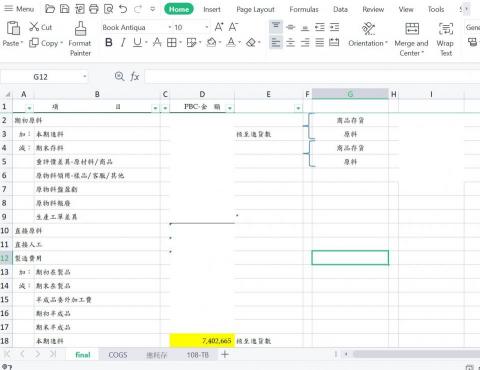
Task: Toggle left text alignment
Action: [x=276, y=43]
